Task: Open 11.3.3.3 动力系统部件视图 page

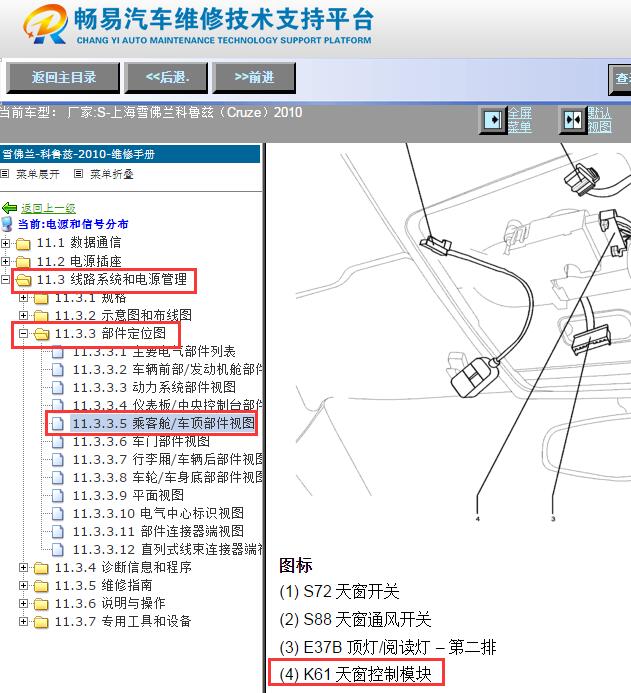Action: [x=154, y=388]
